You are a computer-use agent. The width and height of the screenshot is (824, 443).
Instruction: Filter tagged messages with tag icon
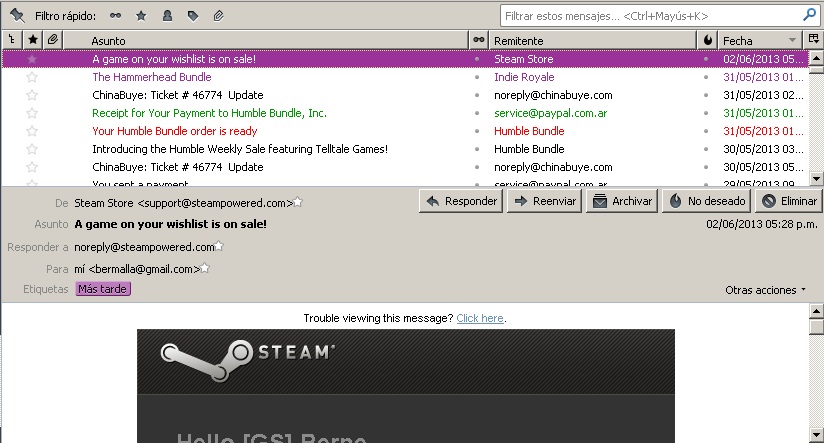193,16
